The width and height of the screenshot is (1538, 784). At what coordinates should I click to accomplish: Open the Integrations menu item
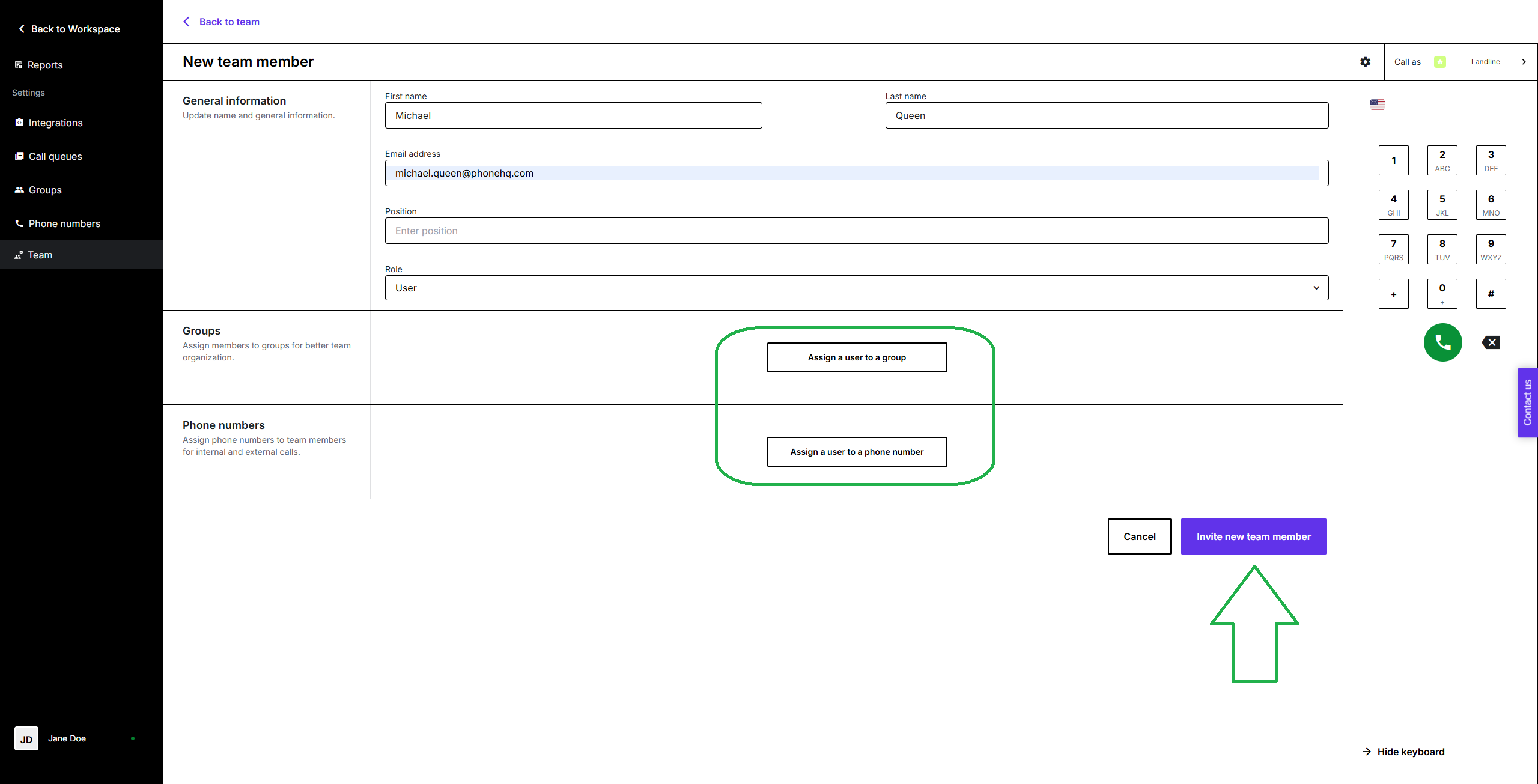tap(55, 123)
